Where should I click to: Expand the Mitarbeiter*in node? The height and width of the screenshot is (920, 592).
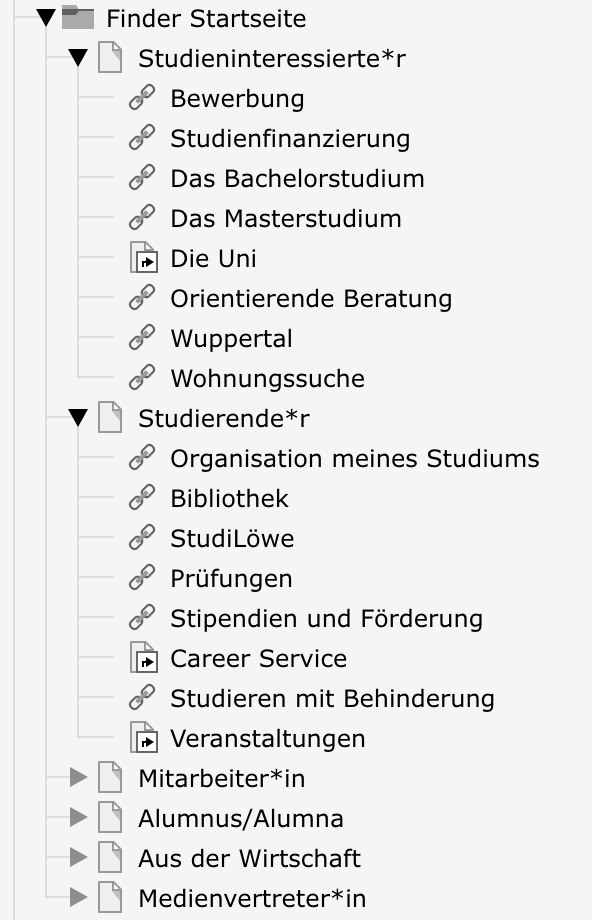[x=78, y=777]
